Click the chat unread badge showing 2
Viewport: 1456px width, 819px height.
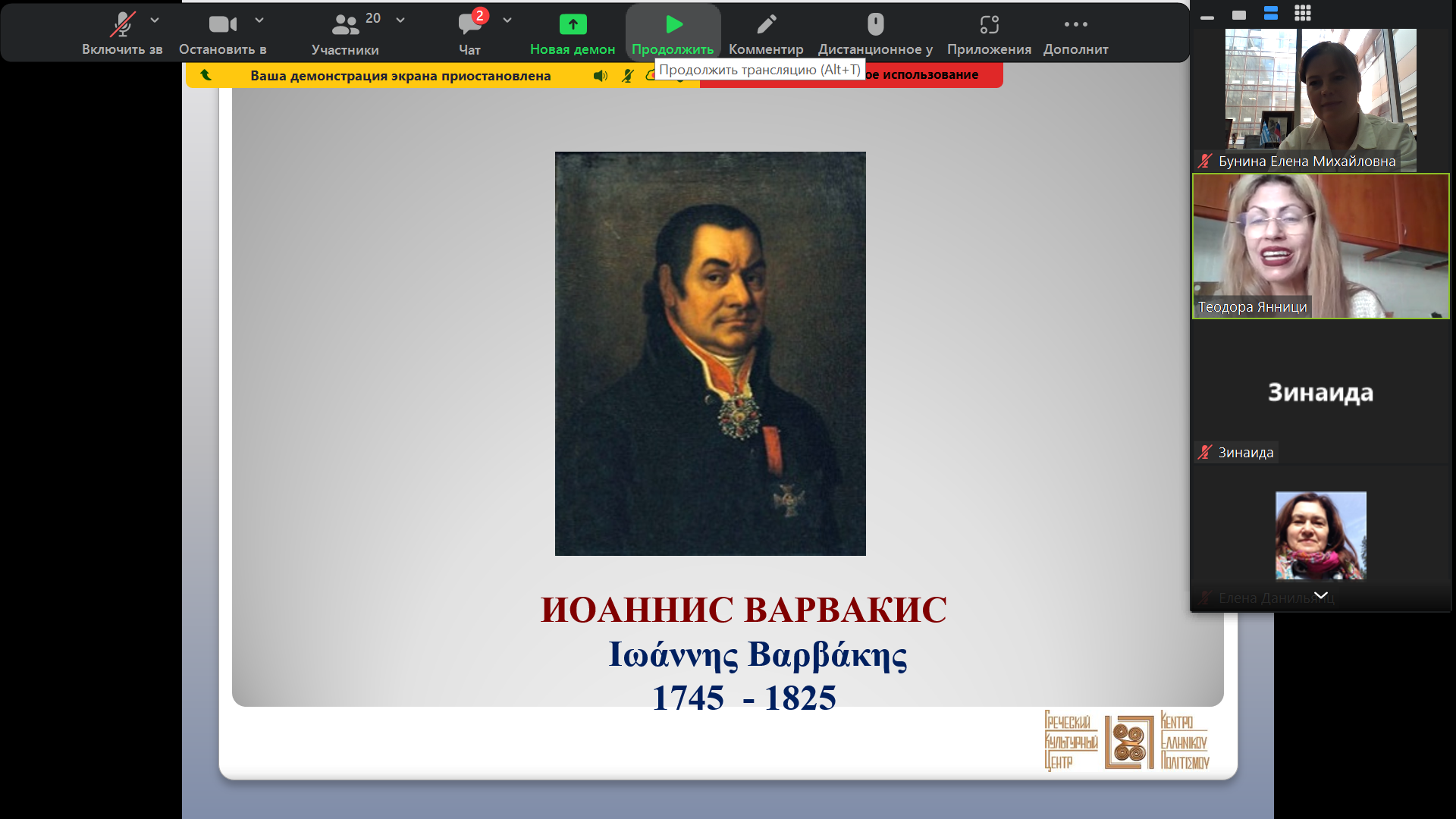(479, 16)
